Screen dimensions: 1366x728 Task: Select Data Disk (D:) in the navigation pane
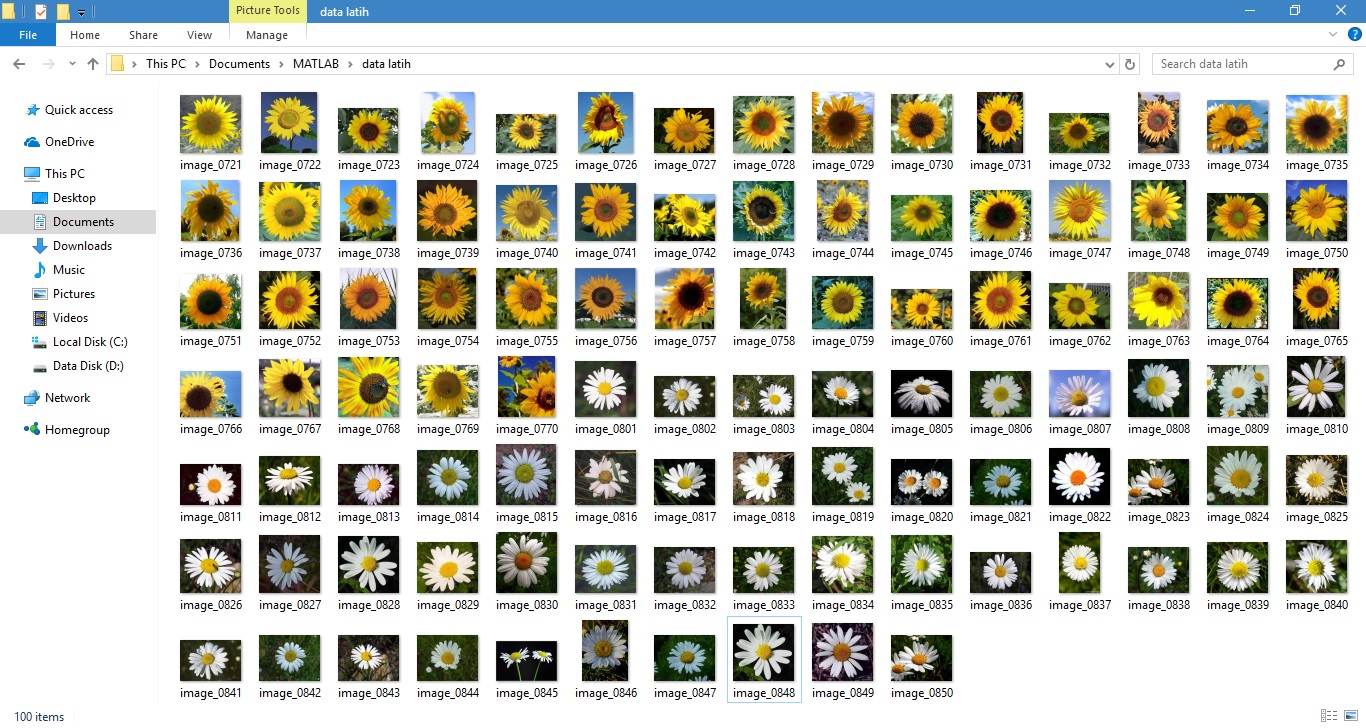click(x=88, y=366)
